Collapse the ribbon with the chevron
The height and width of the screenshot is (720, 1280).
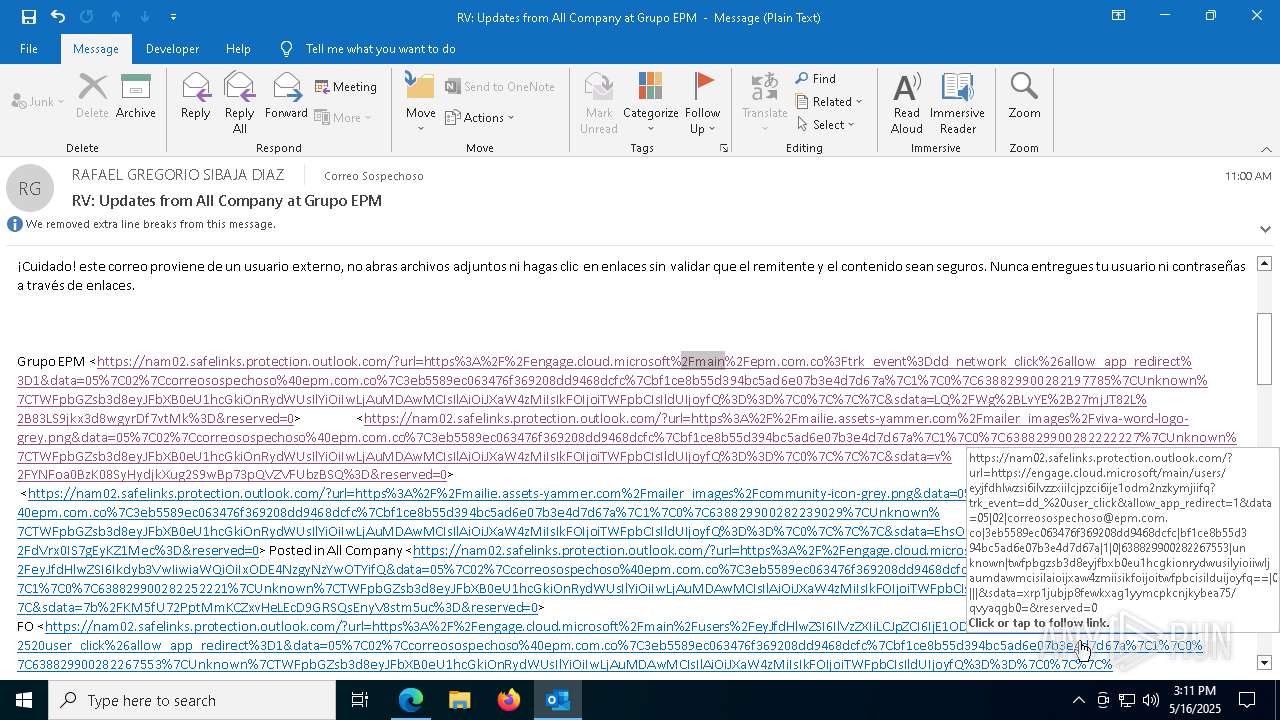click(x=1266, y=149)
